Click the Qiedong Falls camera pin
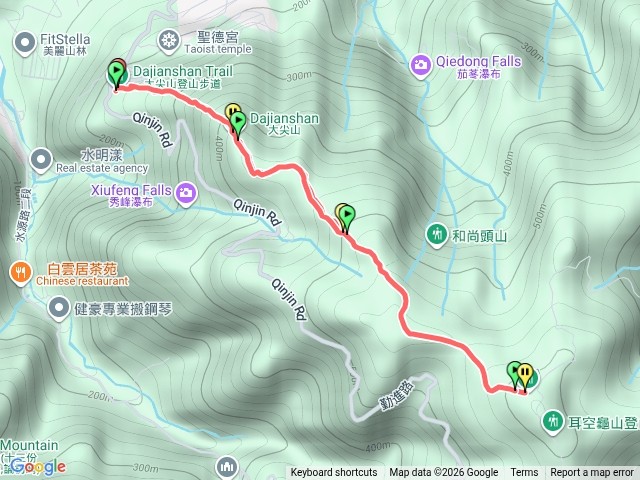 (x=420, y=65)
